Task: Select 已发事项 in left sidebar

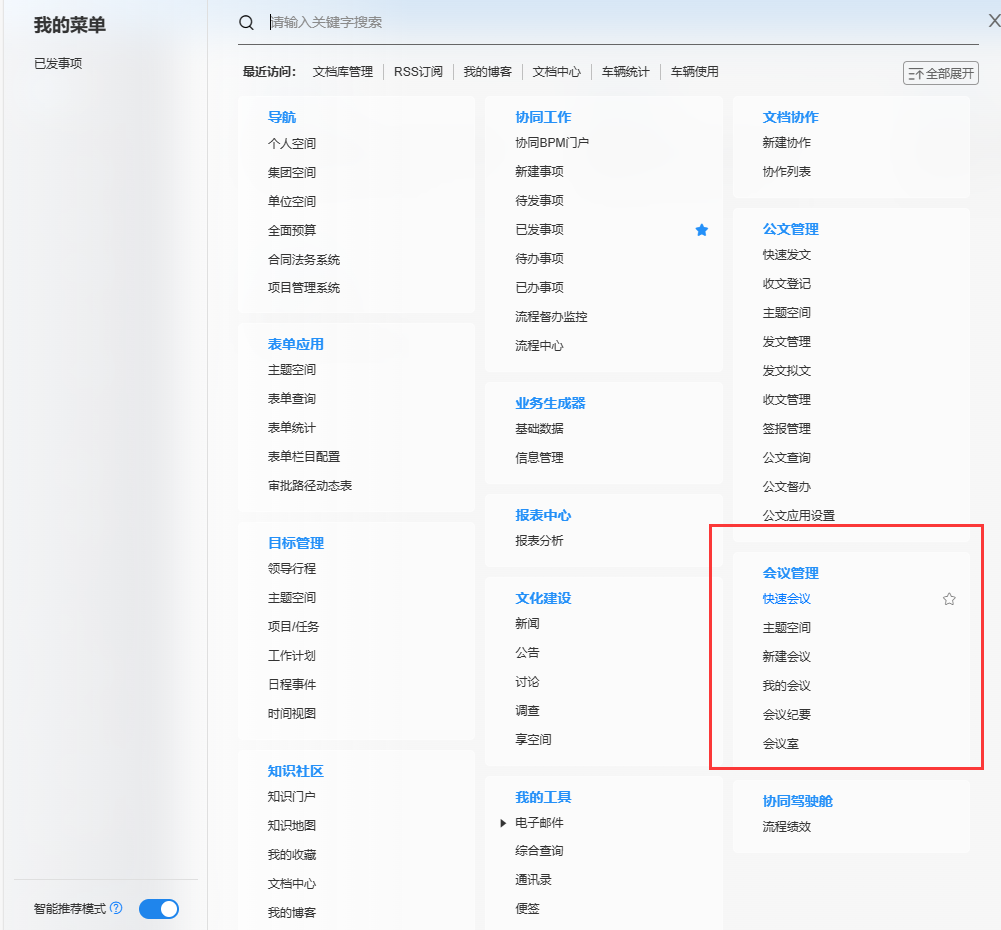Action: [x=58, y=63]
